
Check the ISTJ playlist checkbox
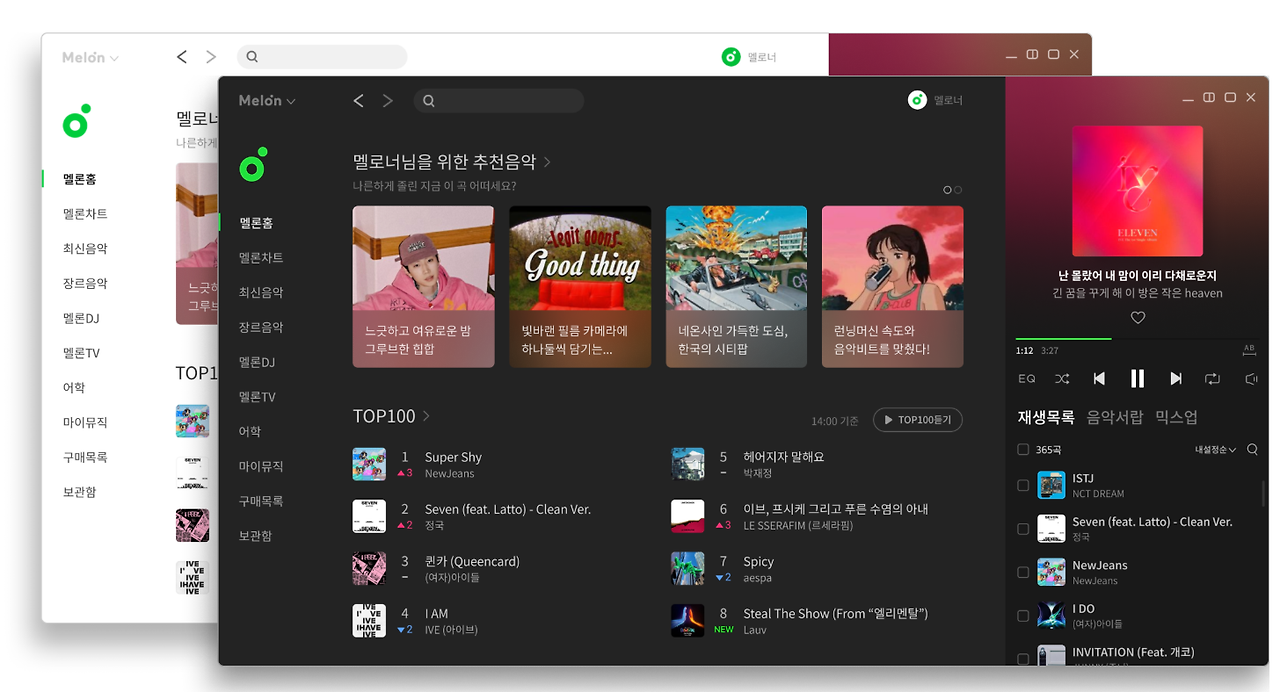tap(1023, 485)
